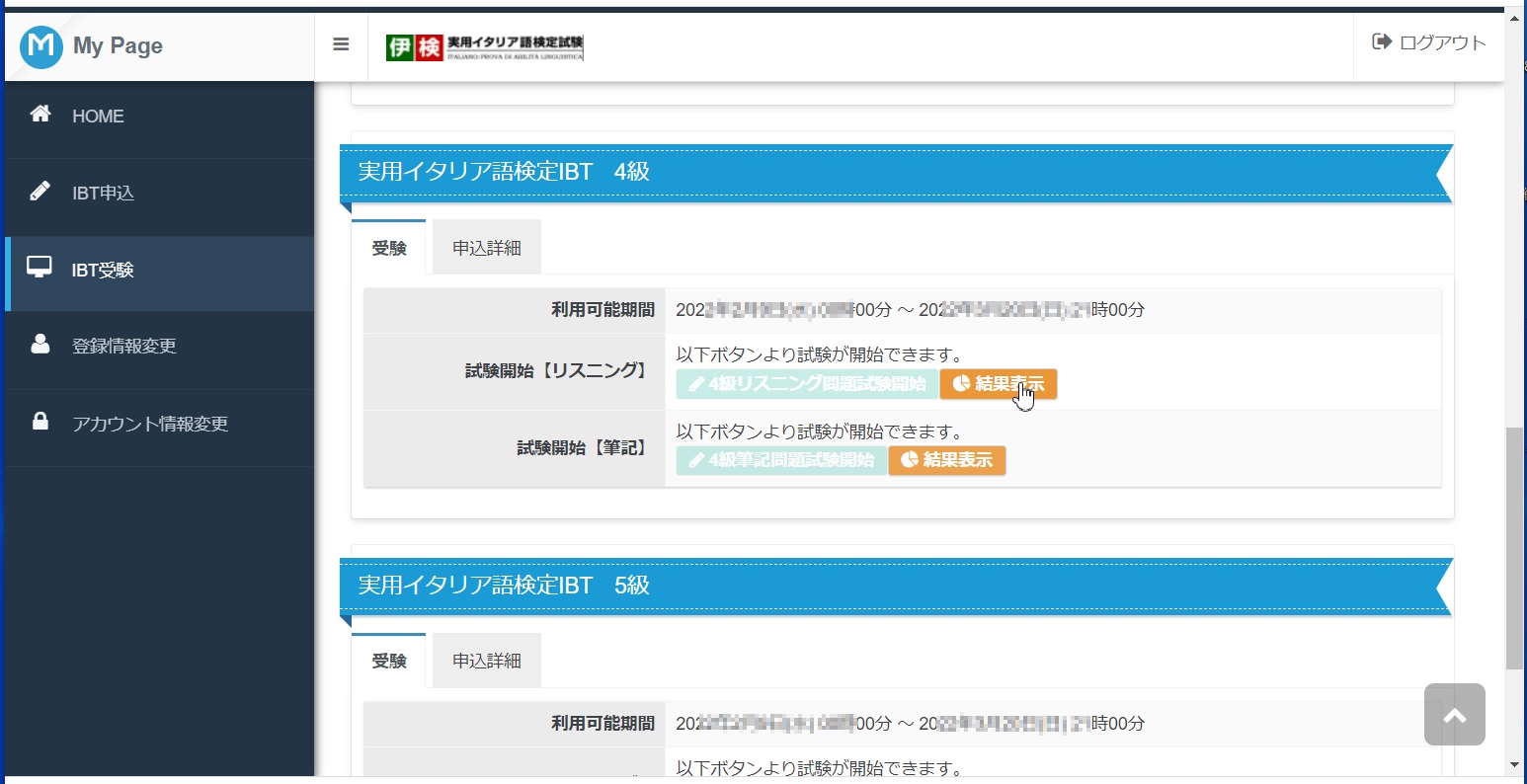This screenshot has width=1527, height=784.
Task: Click the My Page M logo icon
Action: tap(40, 45)
